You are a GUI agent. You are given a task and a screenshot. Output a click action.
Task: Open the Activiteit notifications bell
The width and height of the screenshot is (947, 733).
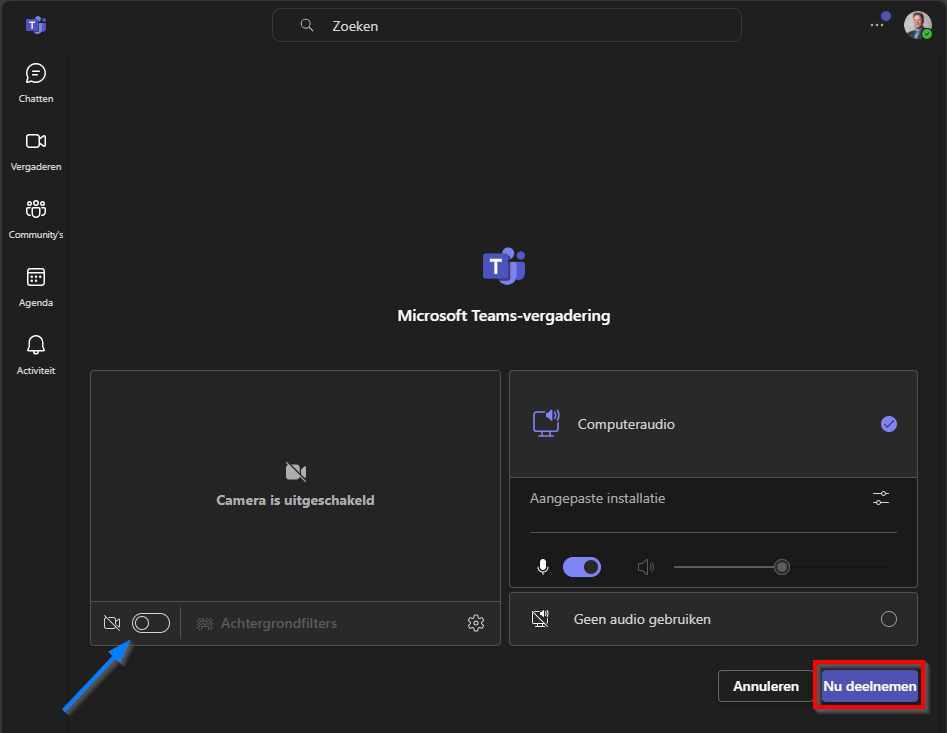point(36,355)
